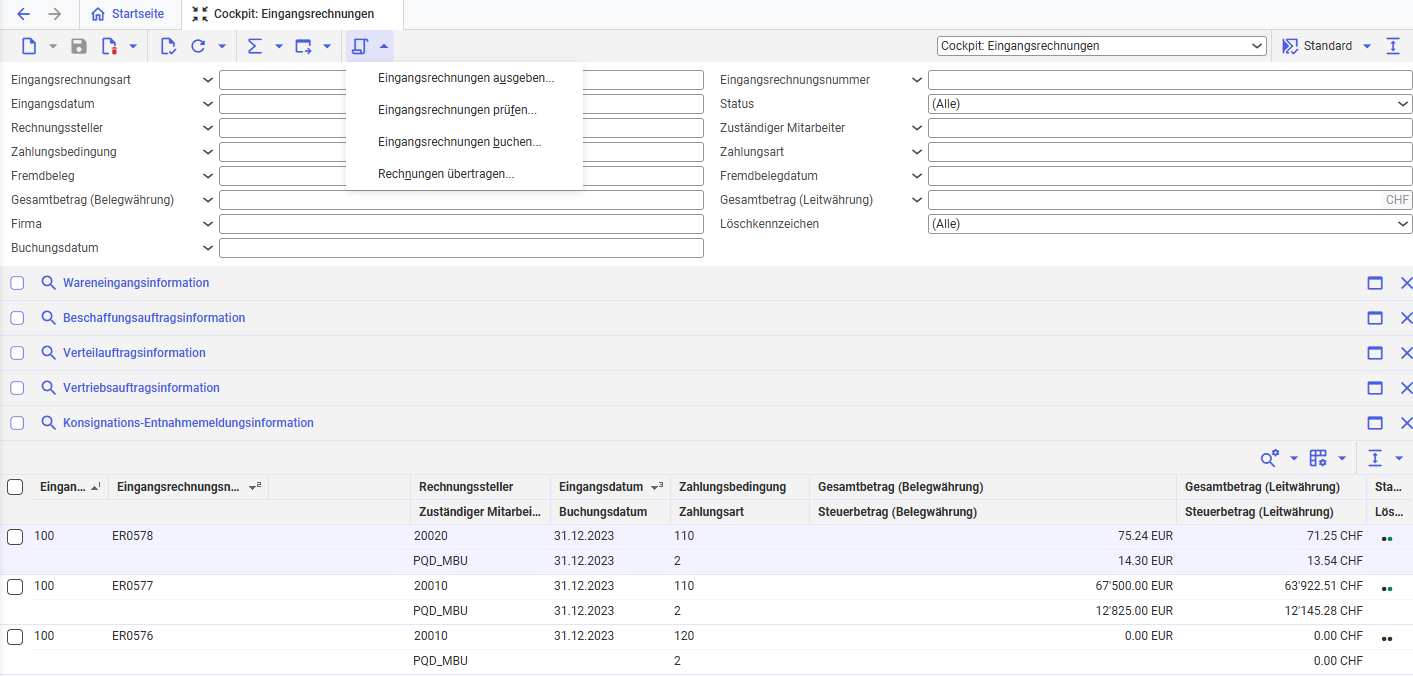Image resolution: width=1413 pixels, height=676 pixels.
Task: Click the save disk icon
Action: tap(79, 46)
